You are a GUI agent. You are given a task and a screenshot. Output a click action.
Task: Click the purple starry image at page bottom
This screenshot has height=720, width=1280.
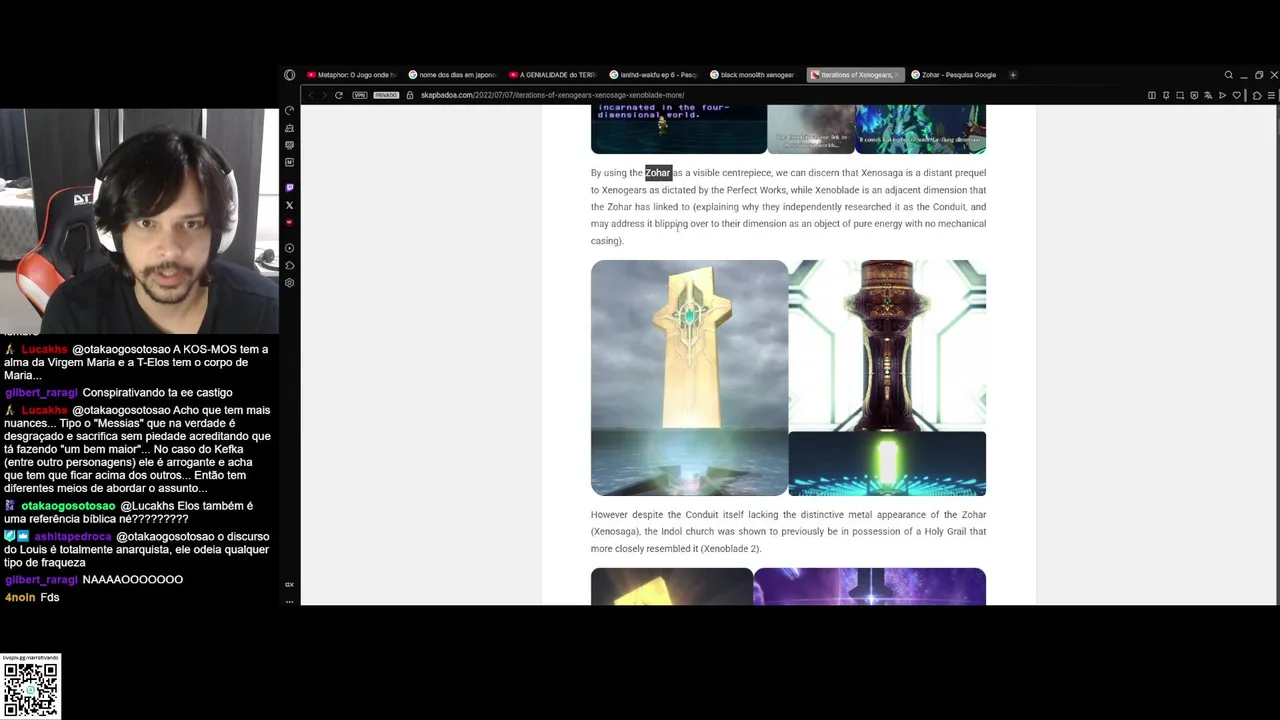pos(869,586)
